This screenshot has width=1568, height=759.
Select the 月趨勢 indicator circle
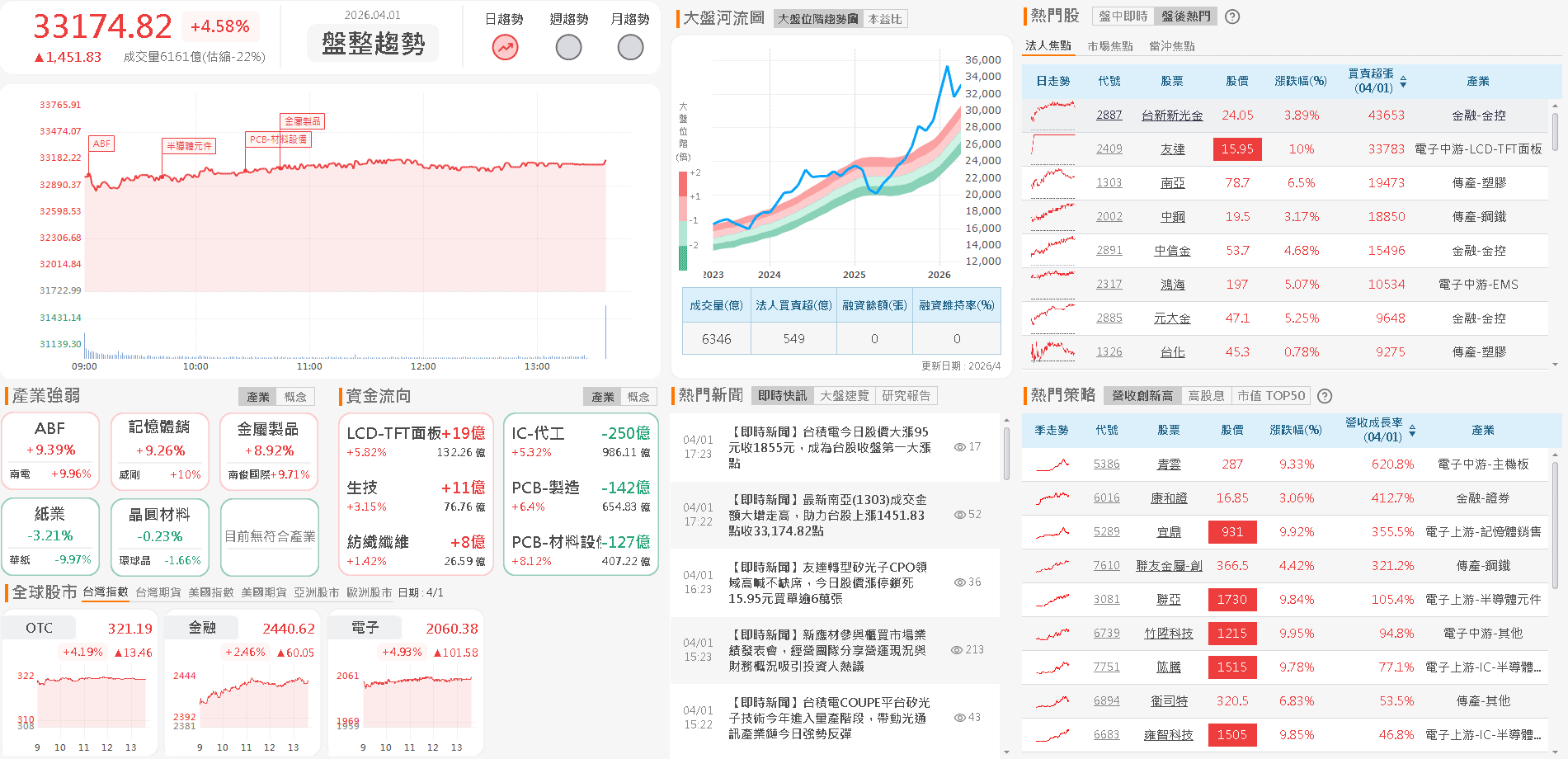tap(629, 48)
